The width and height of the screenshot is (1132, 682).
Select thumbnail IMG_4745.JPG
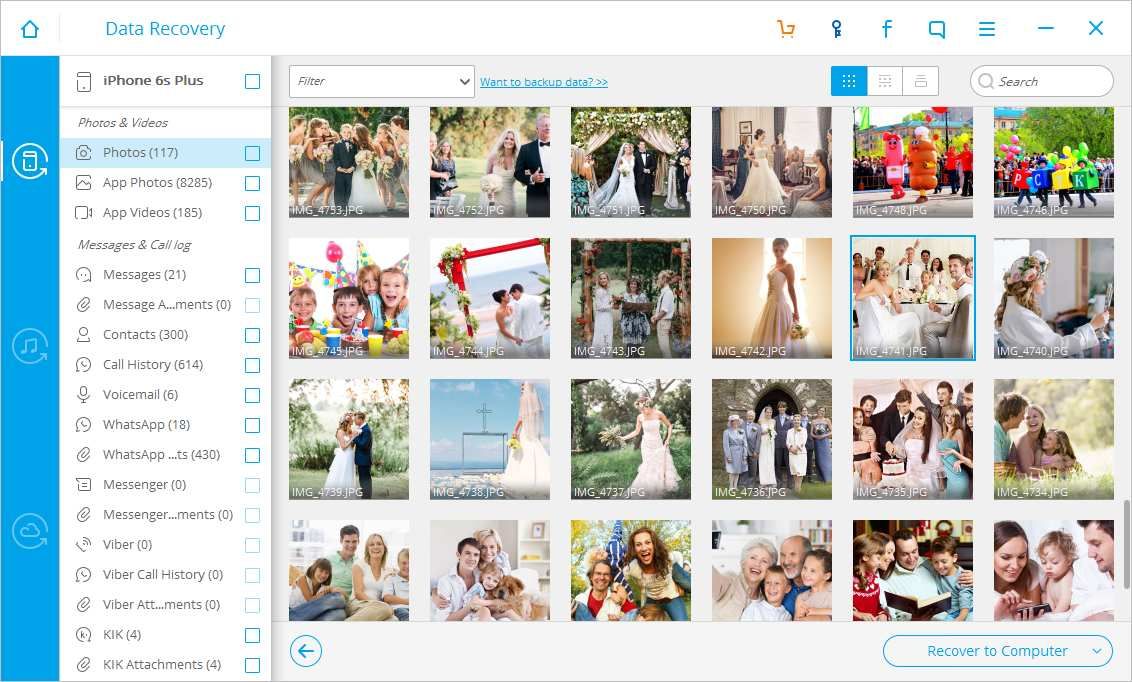click(349, 298)
